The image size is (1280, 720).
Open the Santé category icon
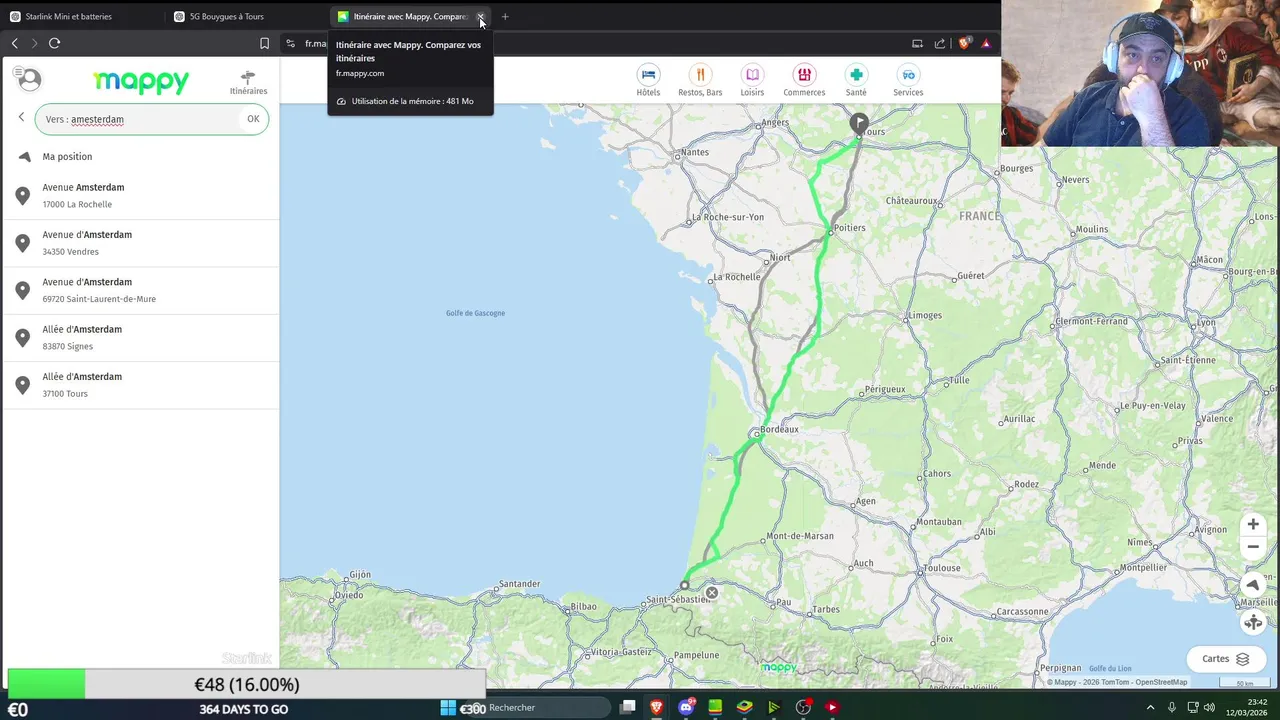coord(856,75)
